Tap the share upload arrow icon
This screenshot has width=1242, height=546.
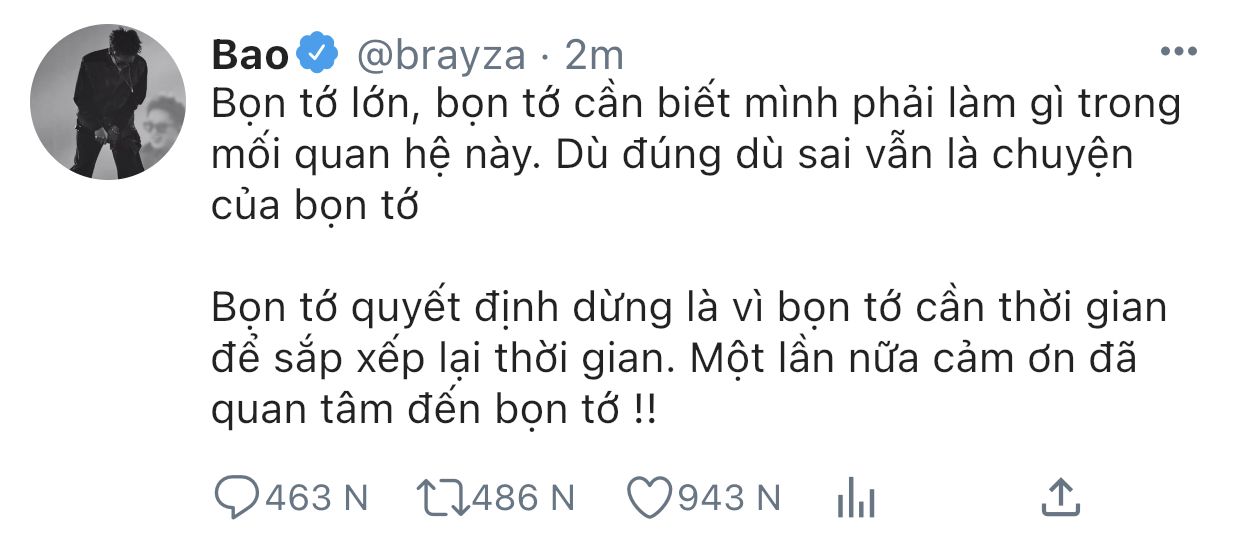coord(1059,496)
